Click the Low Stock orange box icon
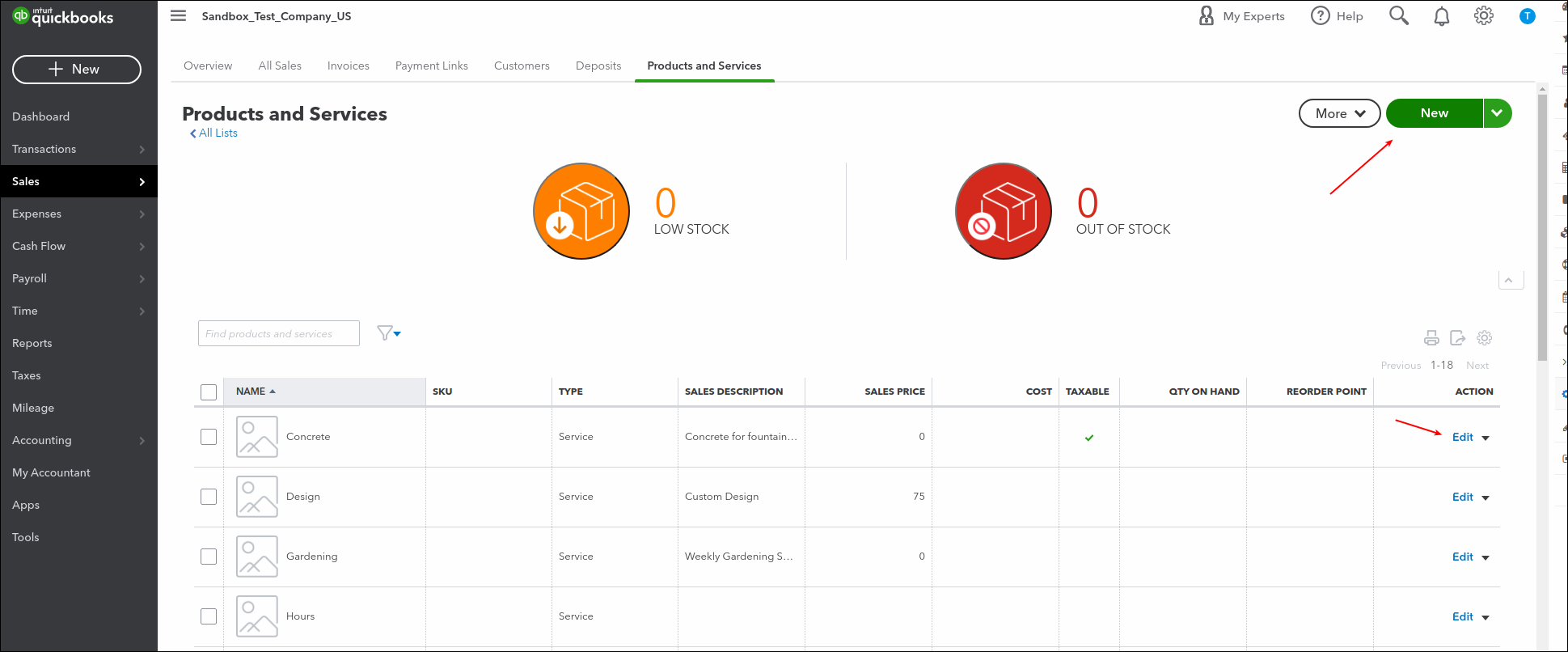The width and height of the screenshot is (1568, 652). [x=581, y=211]
